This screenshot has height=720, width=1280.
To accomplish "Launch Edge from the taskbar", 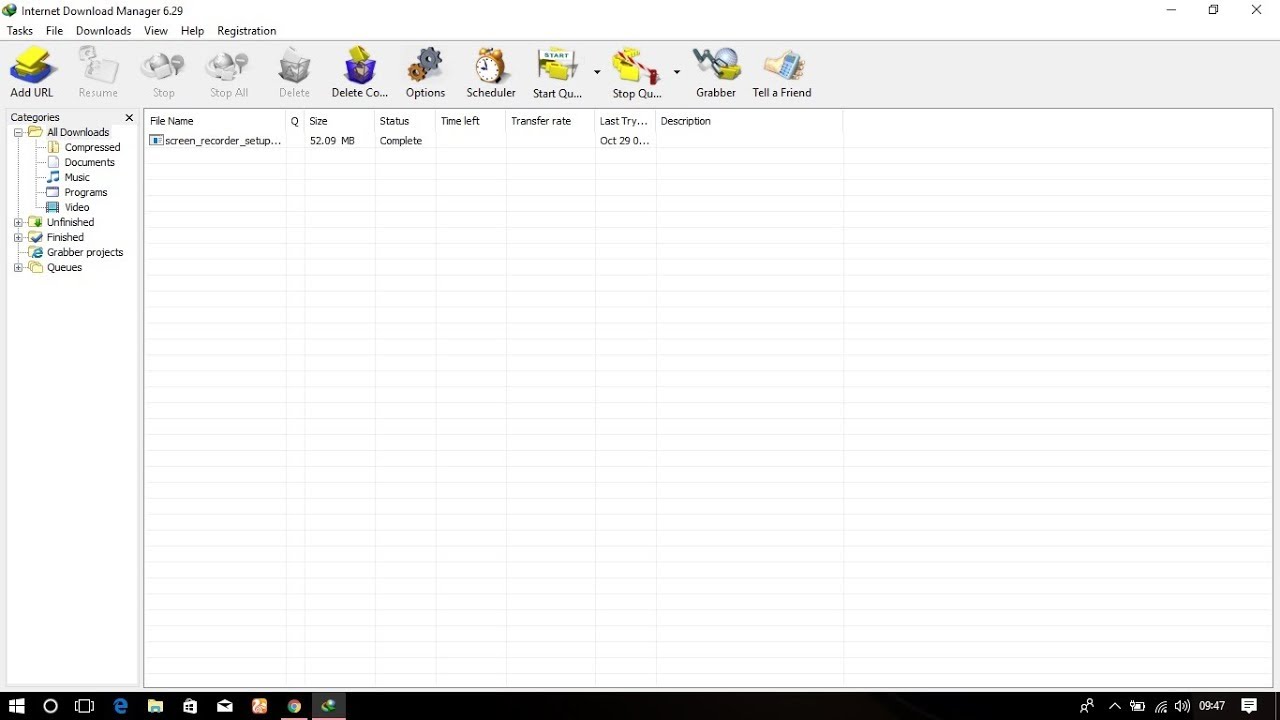I will pos(121,706).
